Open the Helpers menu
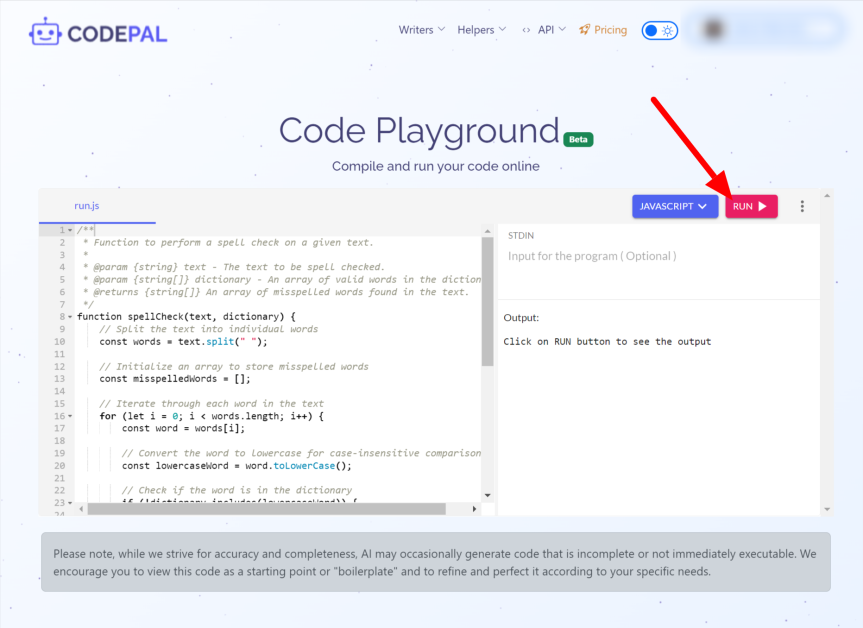 pyautogui.click(x=480, y=30)
